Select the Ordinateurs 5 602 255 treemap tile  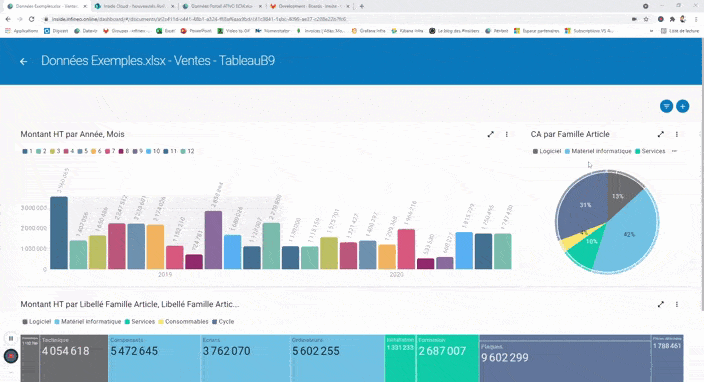point(337,358)
